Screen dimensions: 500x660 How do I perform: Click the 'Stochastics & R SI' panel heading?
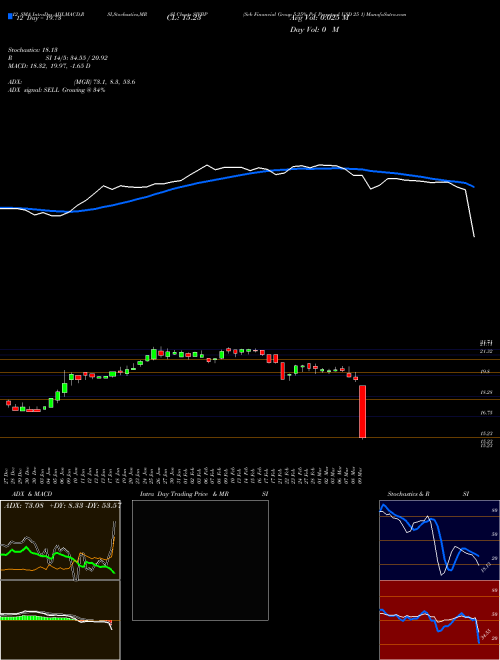coord(428,494)
